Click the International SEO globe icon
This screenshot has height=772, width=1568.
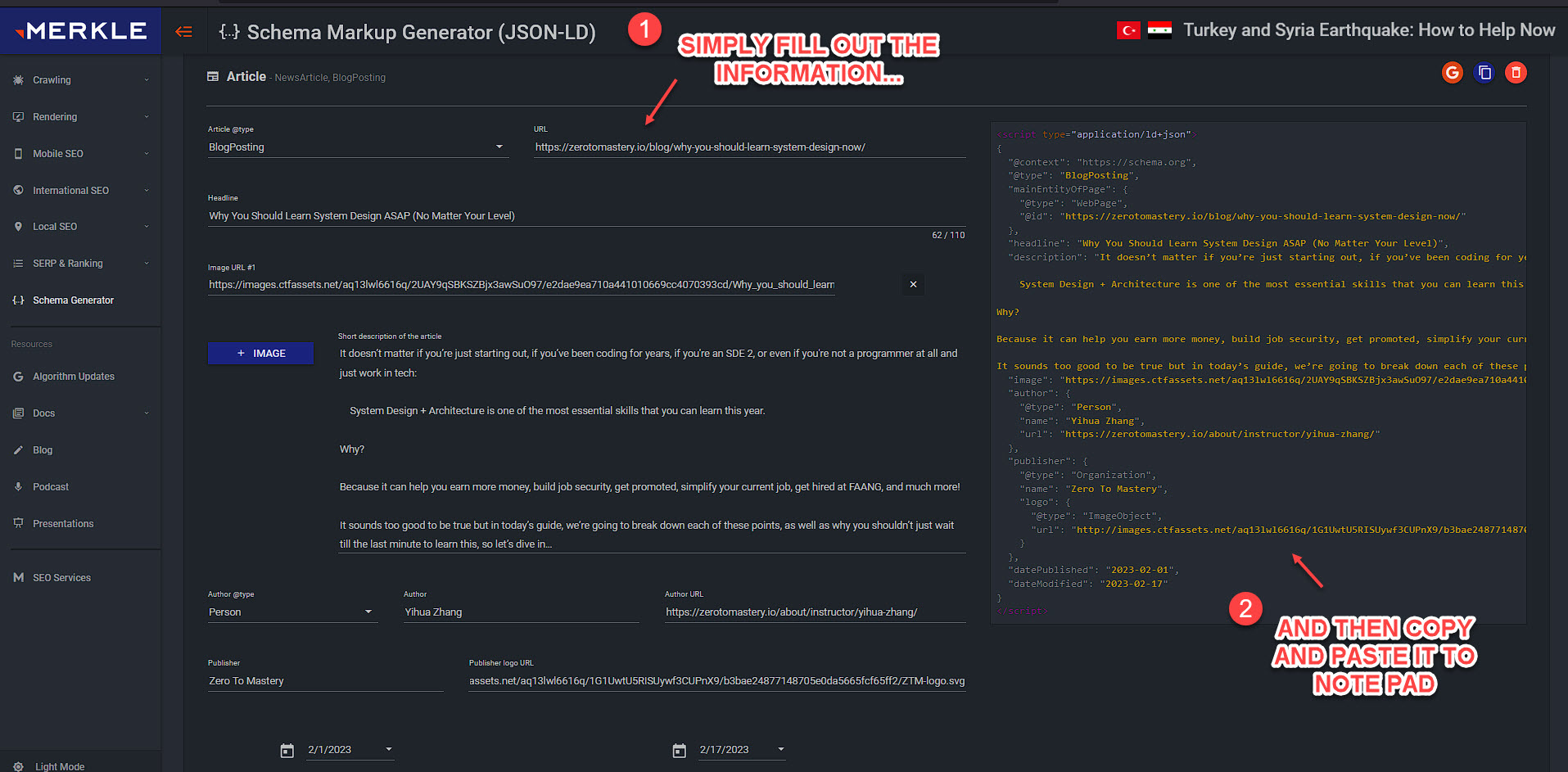click(18, 191)
